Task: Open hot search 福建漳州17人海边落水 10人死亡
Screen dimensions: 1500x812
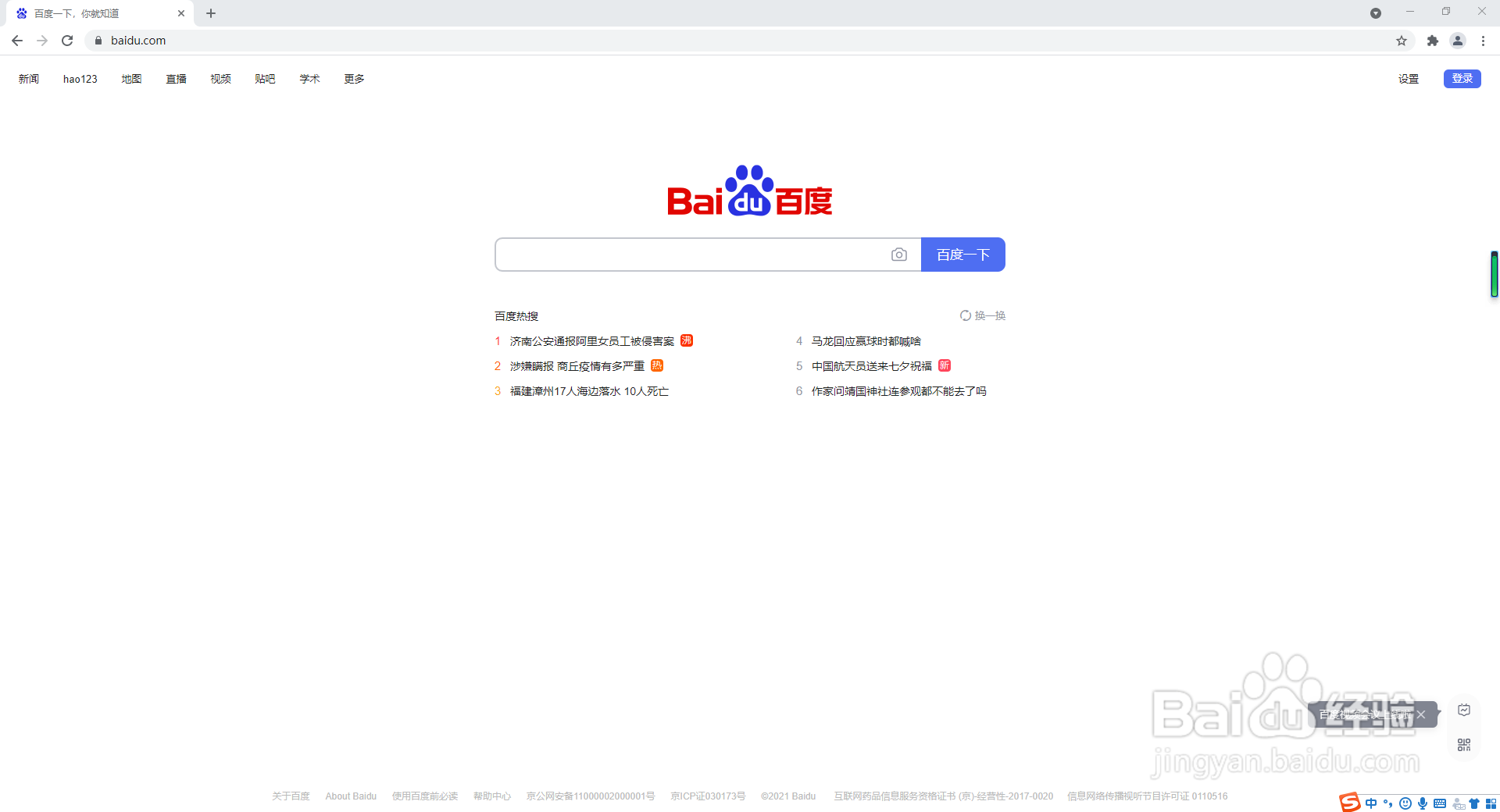Action: [590, 391]
